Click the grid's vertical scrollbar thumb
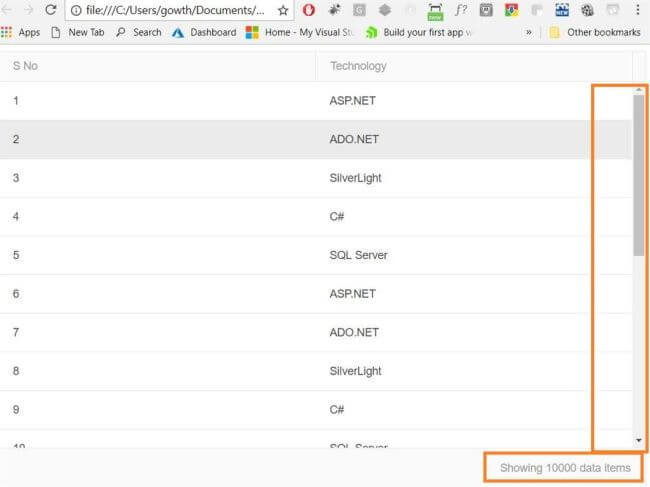Screen dimensions: 650x487 pyautogui.click(x=639, y=175)
